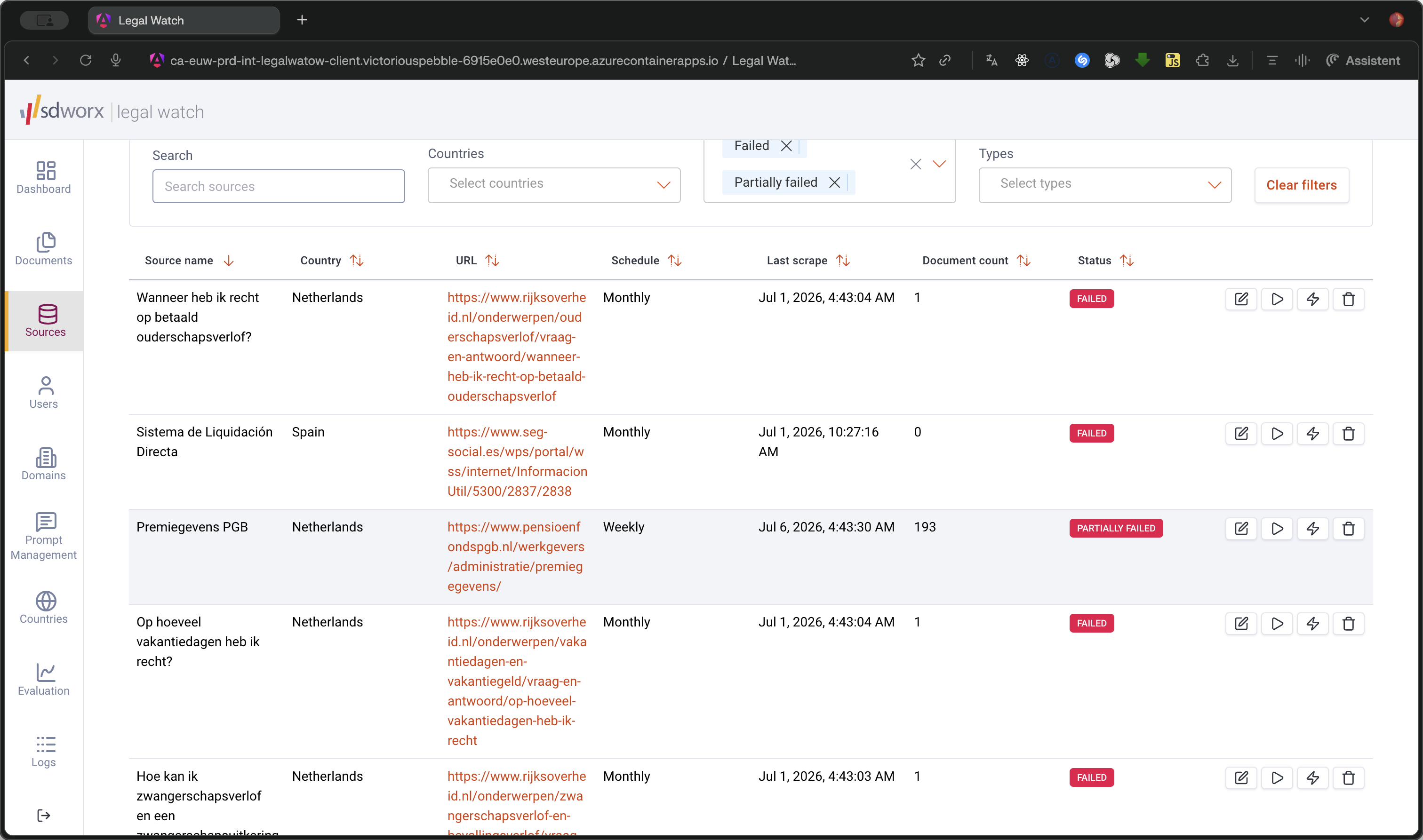The width and height of the screenshot is (1423, 840).
Task: Delete the Wanneer heb ik recht source
Action: (1348, 299)
